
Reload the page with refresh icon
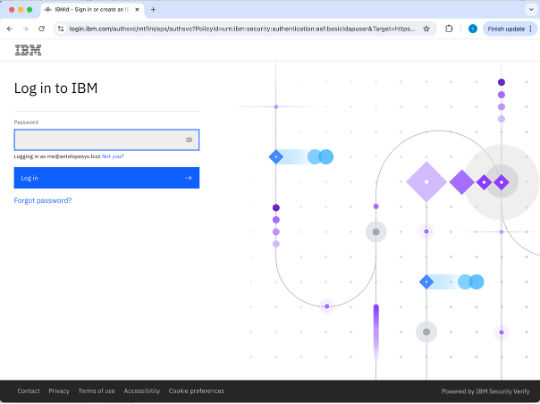pyautogui.click(x=42, y=29)
